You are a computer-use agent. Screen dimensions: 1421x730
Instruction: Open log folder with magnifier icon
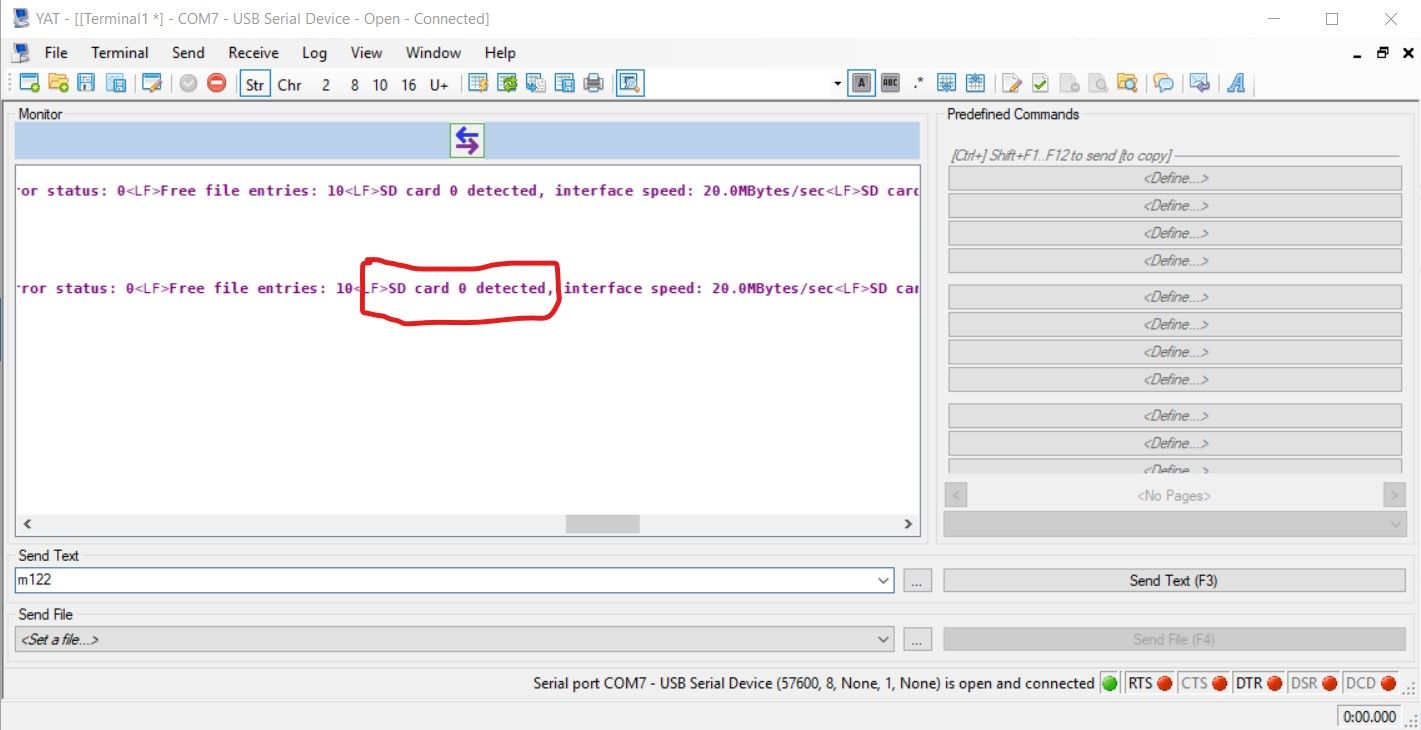coord(1127,84)
